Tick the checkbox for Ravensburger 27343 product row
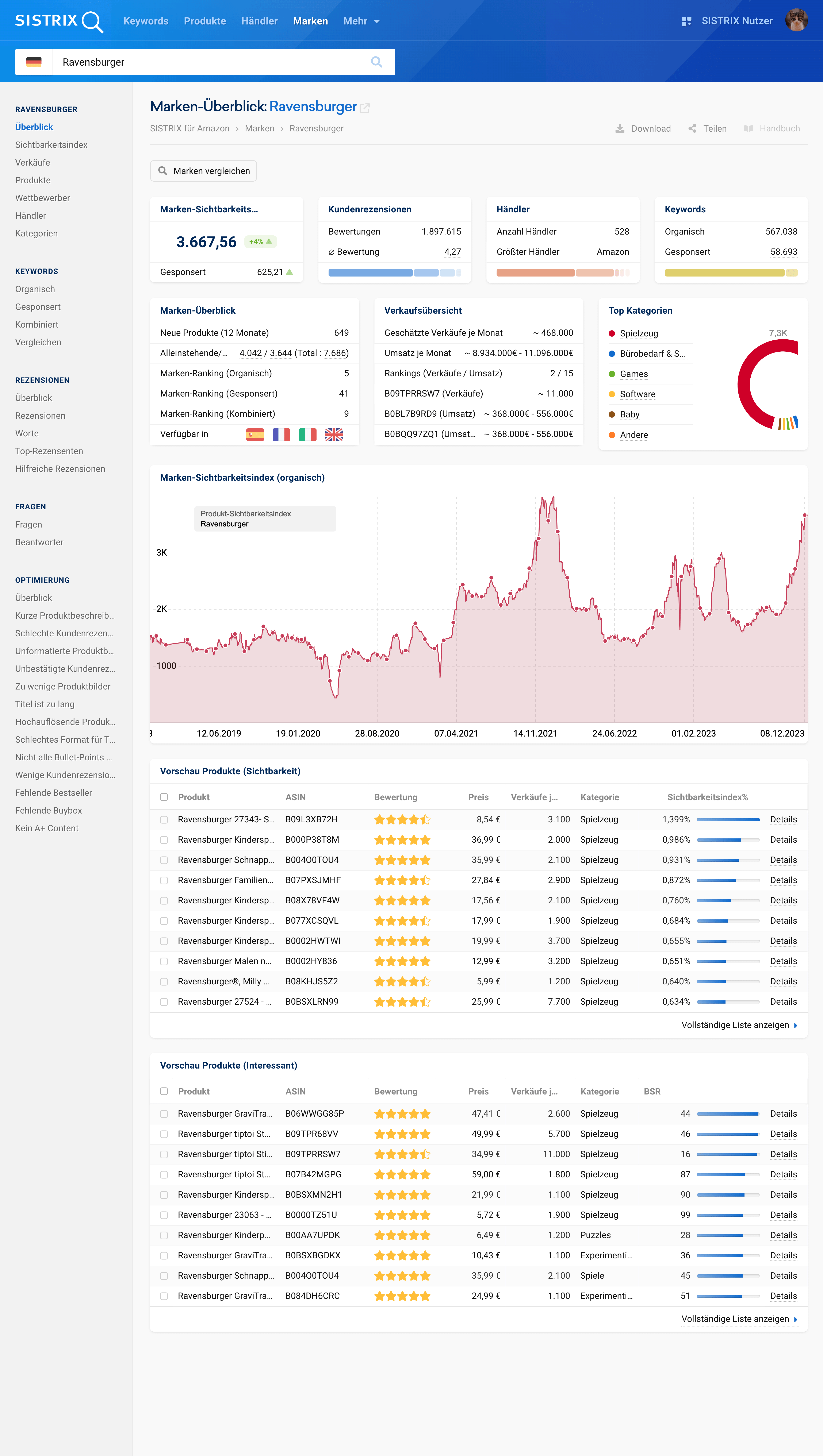Screen dimensions: 823x1456 tap(164, 820)
